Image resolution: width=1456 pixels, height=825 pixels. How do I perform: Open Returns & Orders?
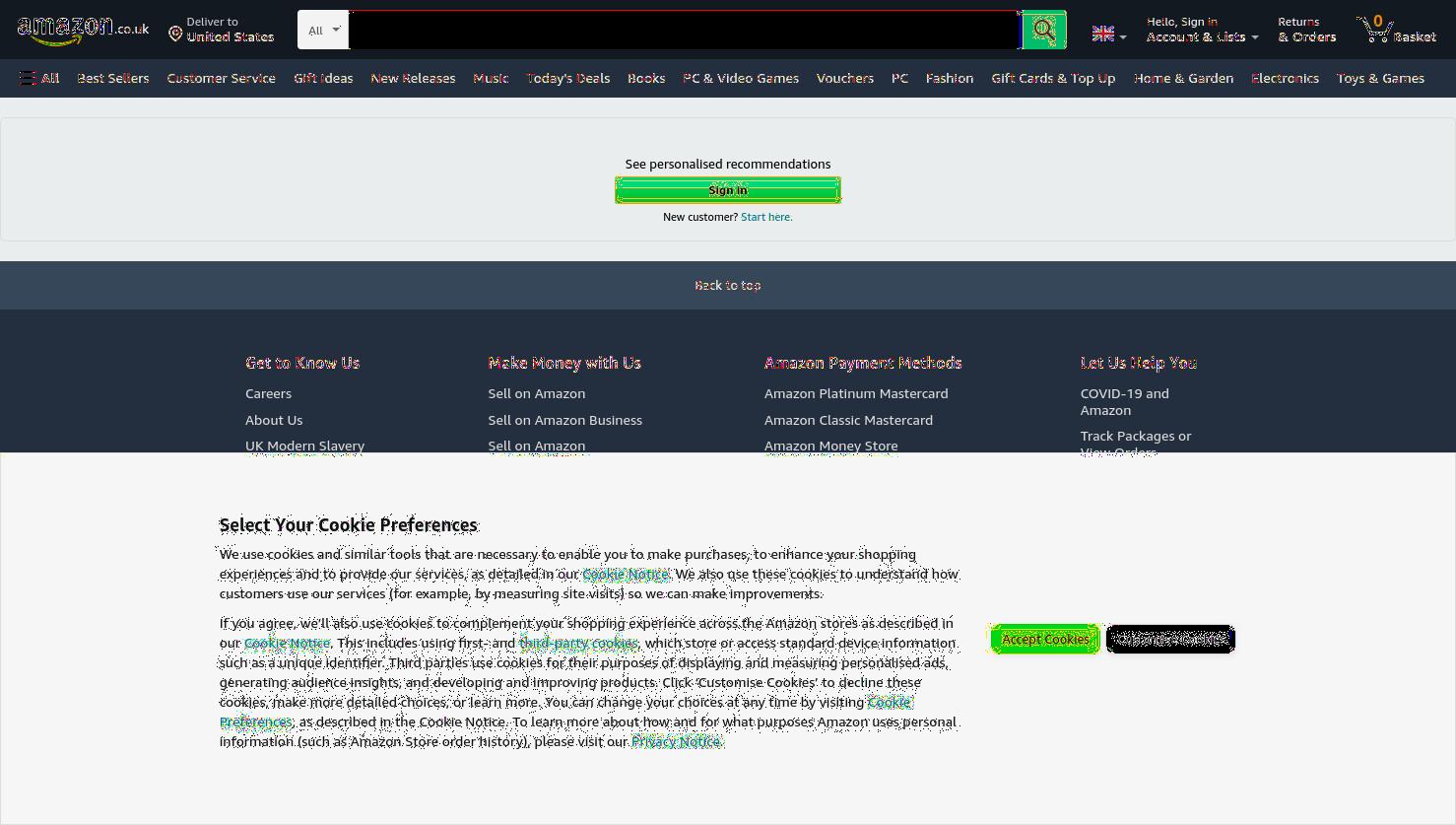(x=1306, y=30)
